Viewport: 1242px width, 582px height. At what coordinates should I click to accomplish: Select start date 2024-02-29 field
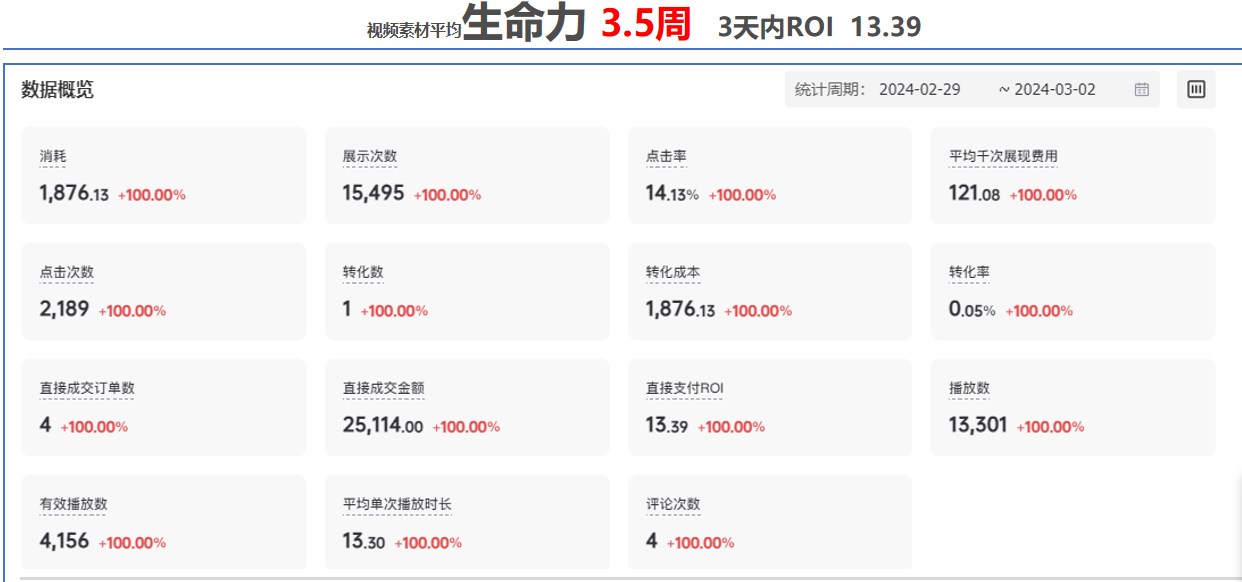pos(920,89)
